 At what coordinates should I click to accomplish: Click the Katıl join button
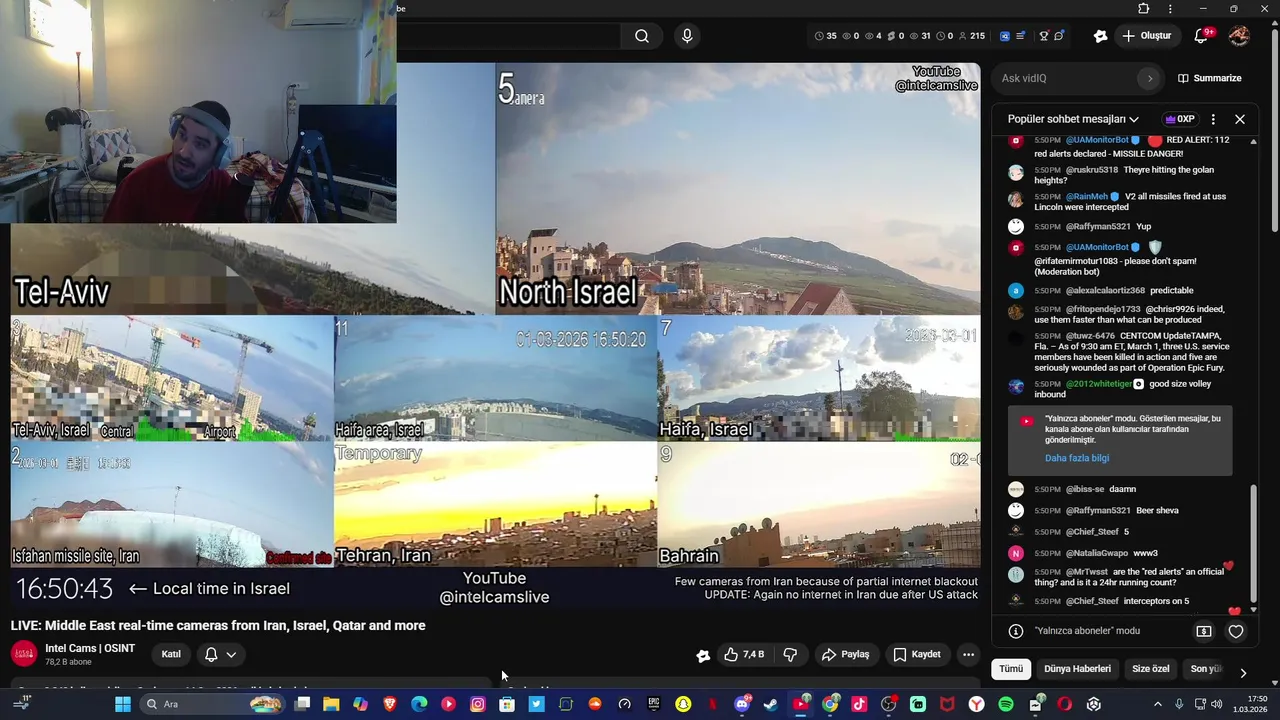click(x=171, y=655)
